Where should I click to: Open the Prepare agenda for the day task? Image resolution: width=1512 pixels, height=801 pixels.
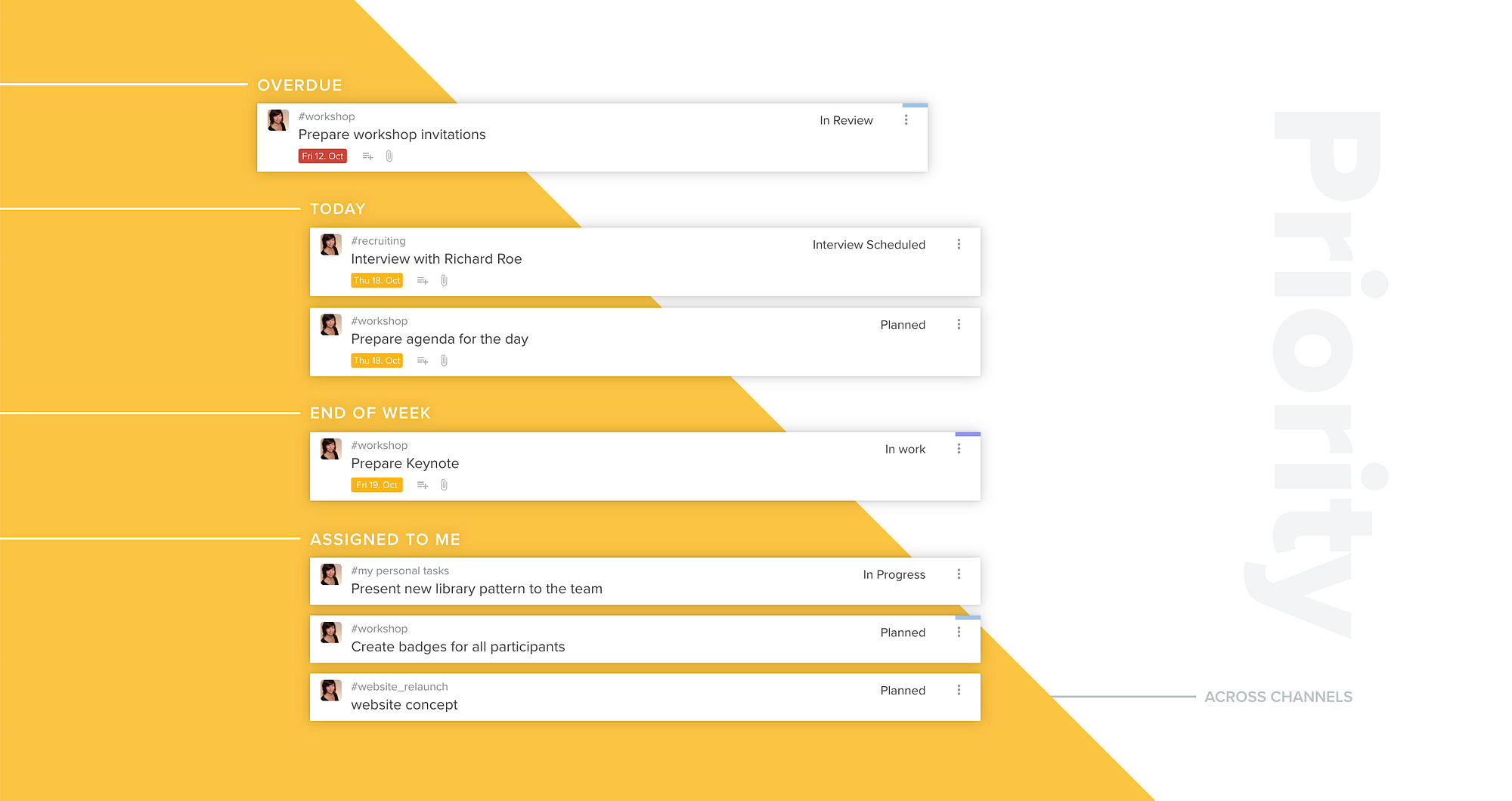439,339
